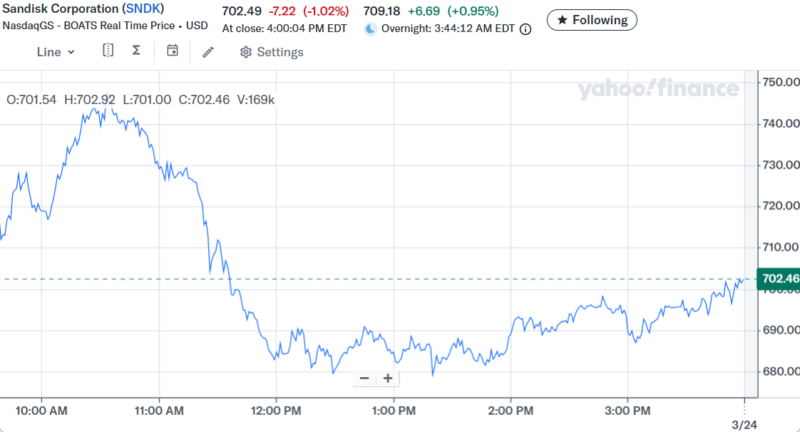
Task: Click the 750.00 price axis label
Action: coord(780,82)
